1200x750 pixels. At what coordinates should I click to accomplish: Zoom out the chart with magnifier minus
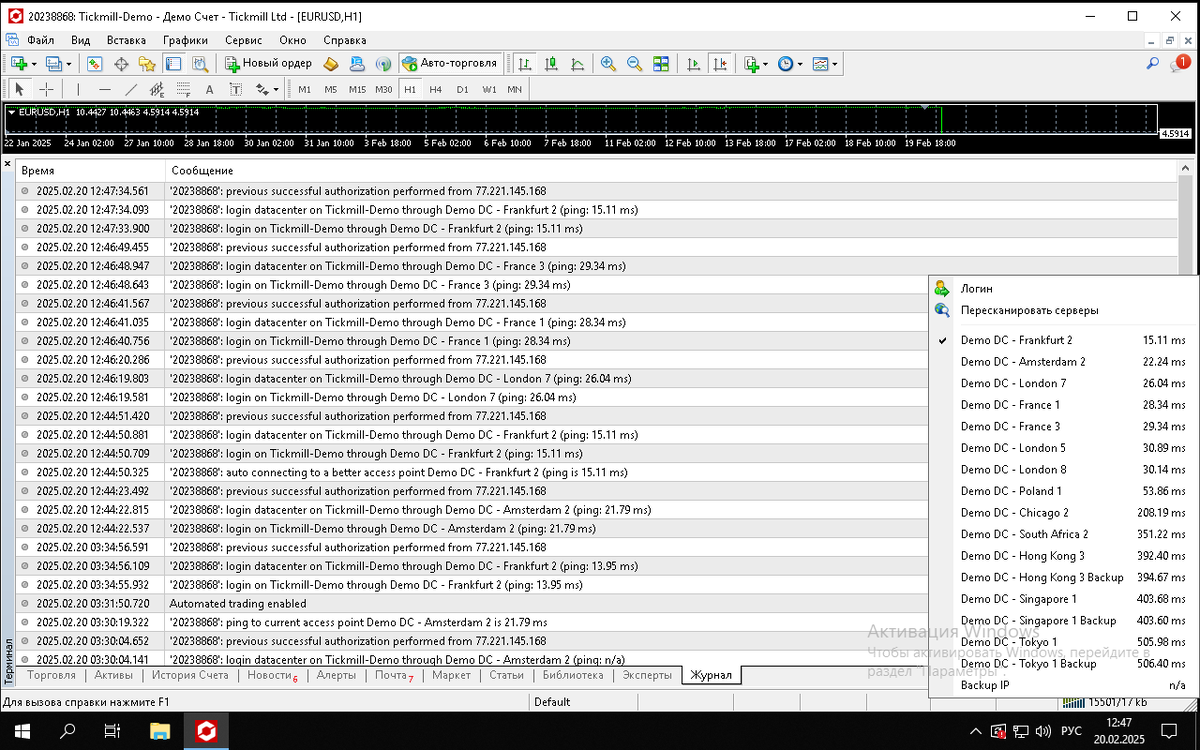[x=634, y=63]
